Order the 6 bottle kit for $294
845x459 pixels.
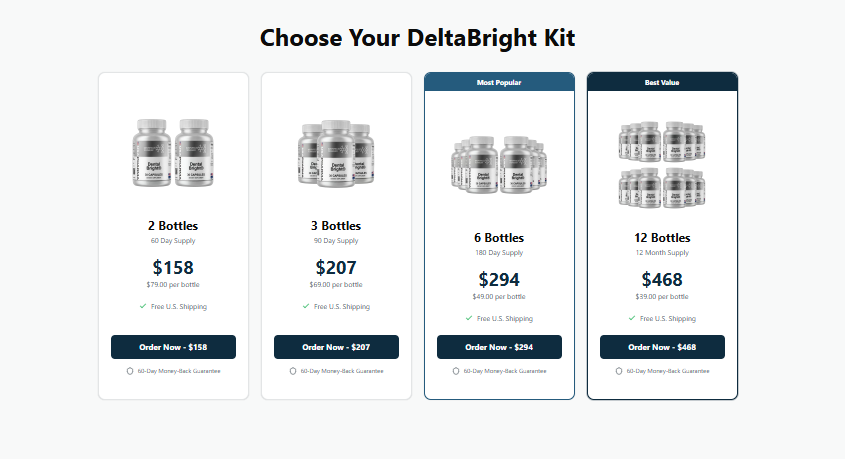tap(499, 347)
